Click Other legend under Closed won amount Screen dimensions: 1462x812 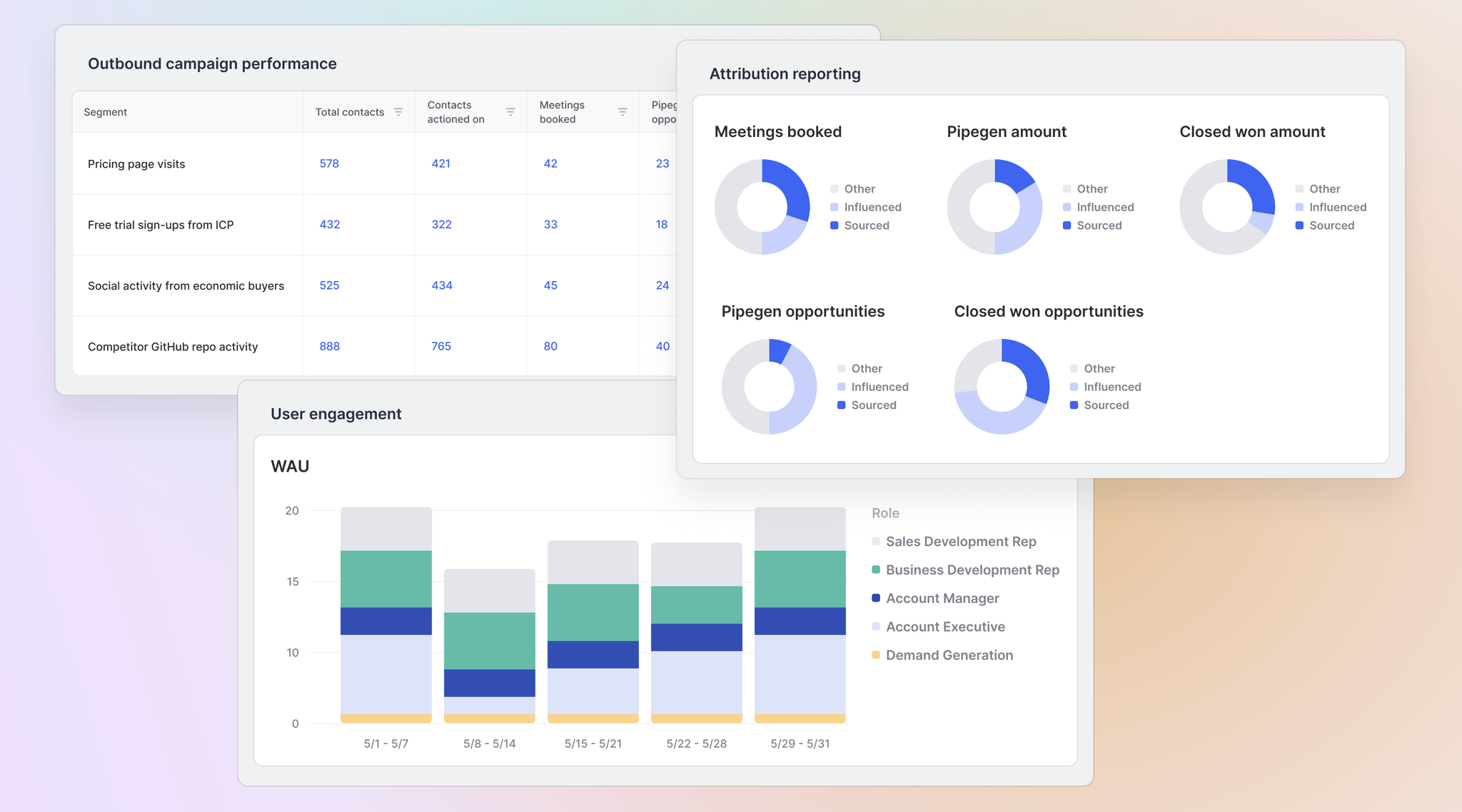click(x=1324, y=189)
